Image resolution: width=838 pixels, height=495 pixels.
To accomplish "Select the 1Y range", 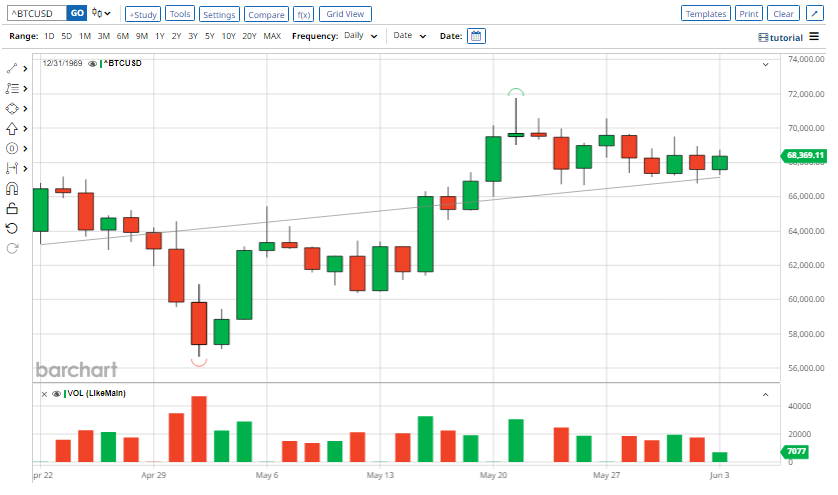I will (160, 36).
